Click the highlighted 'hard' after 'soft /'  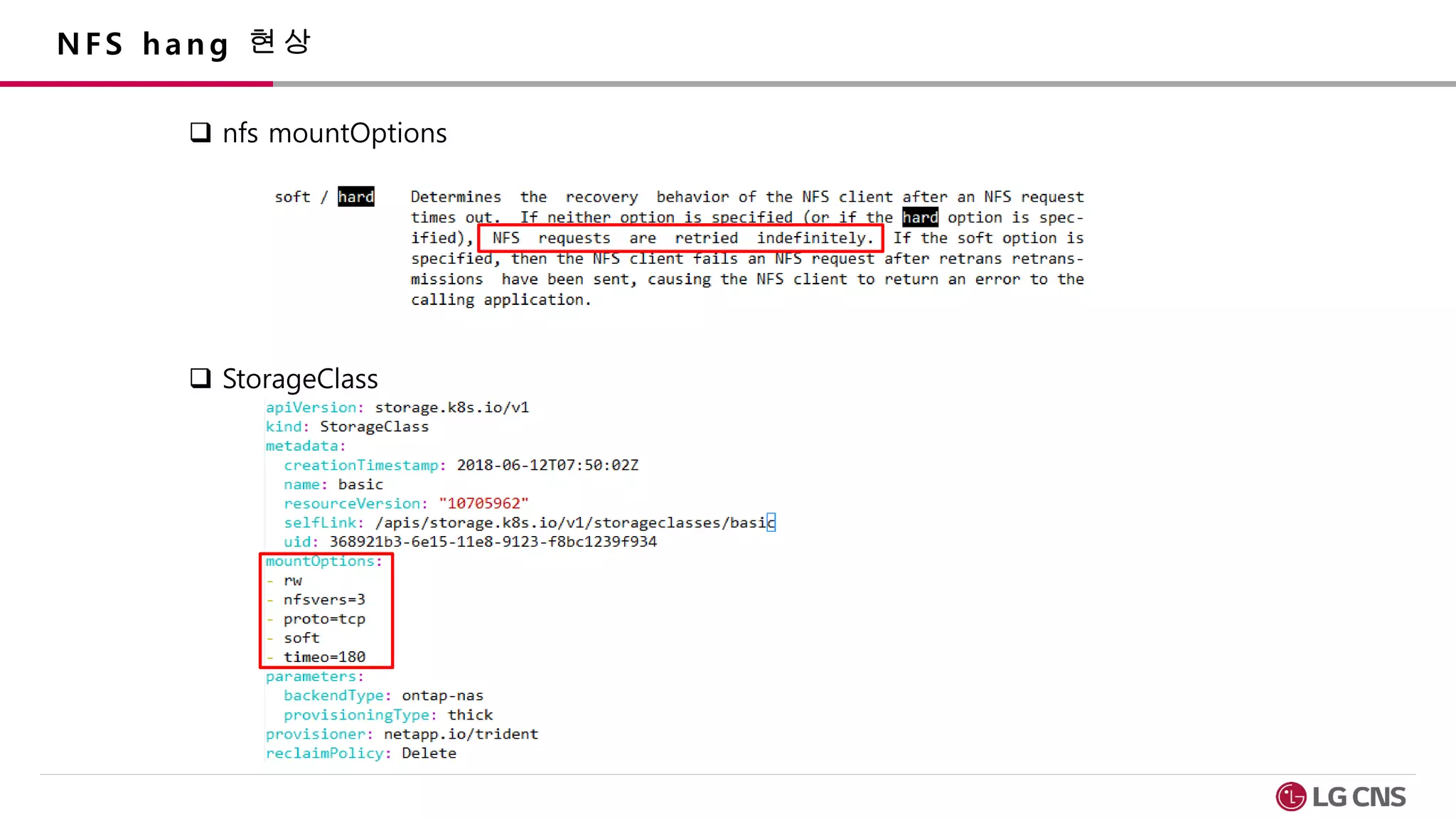pyautogui.click(x=356, y=196)
